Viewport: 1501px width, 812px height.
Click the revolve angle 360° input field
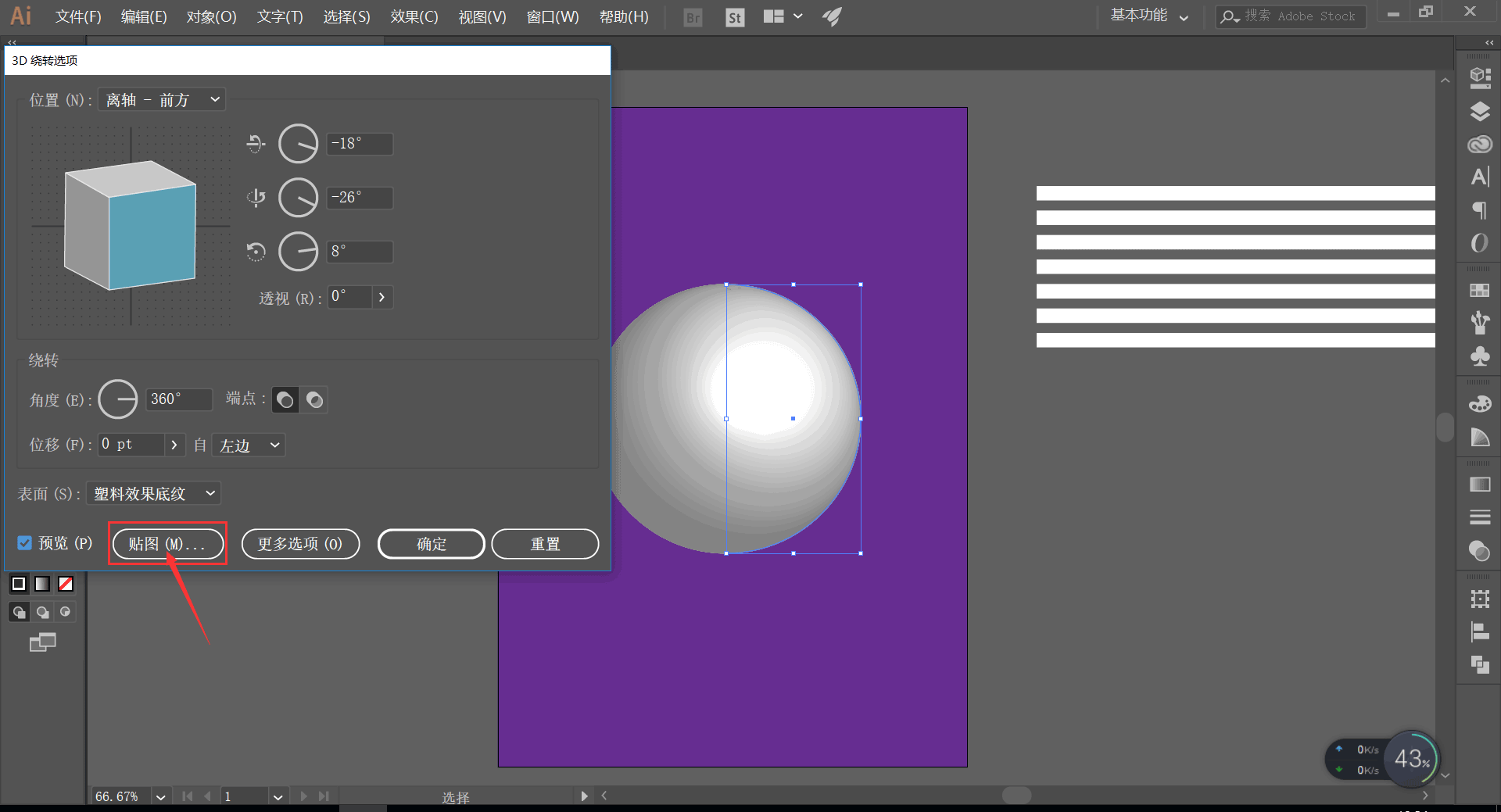pos(179,399)
